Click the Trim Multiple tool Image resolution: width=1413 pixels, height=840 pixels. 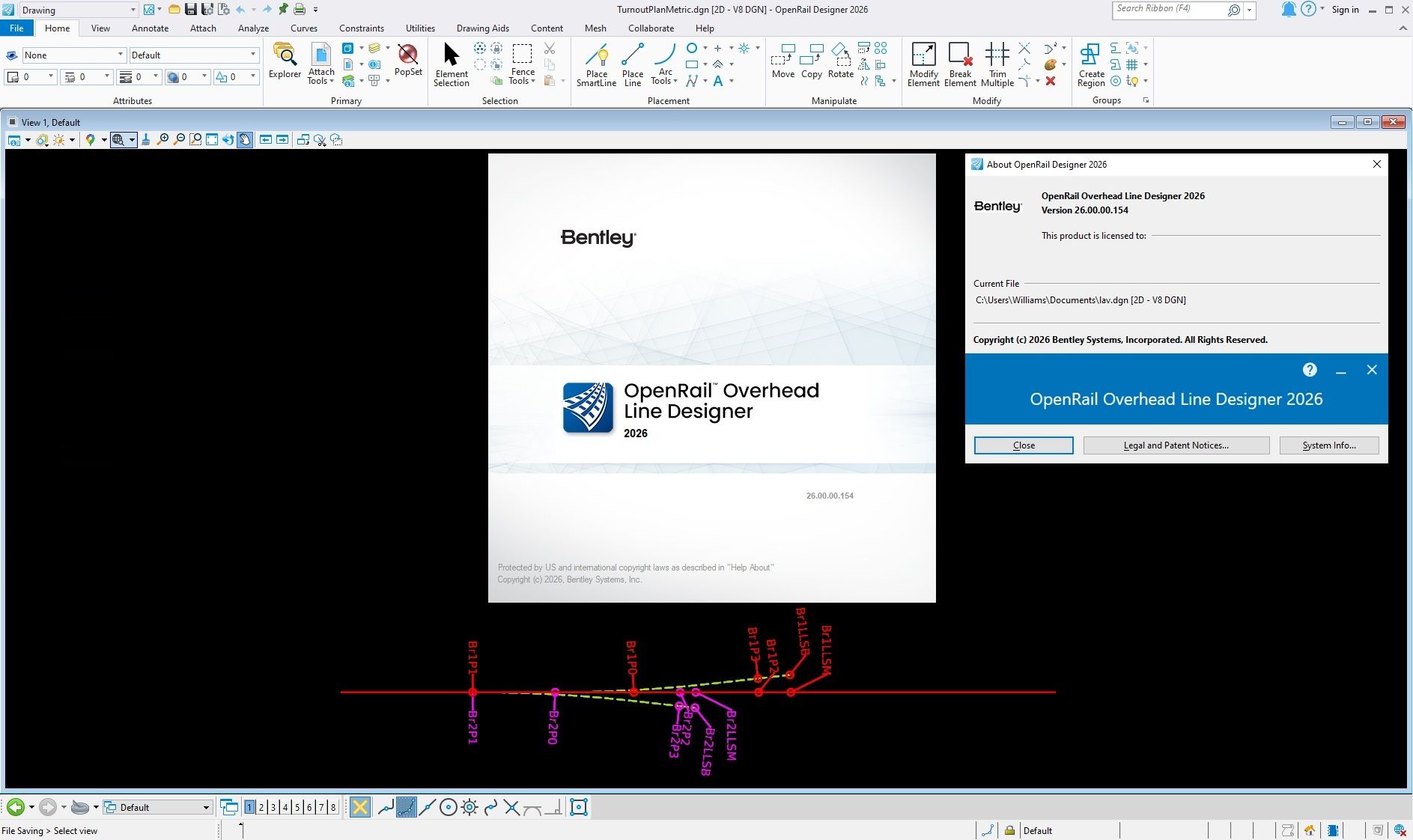tap(997, 64)
